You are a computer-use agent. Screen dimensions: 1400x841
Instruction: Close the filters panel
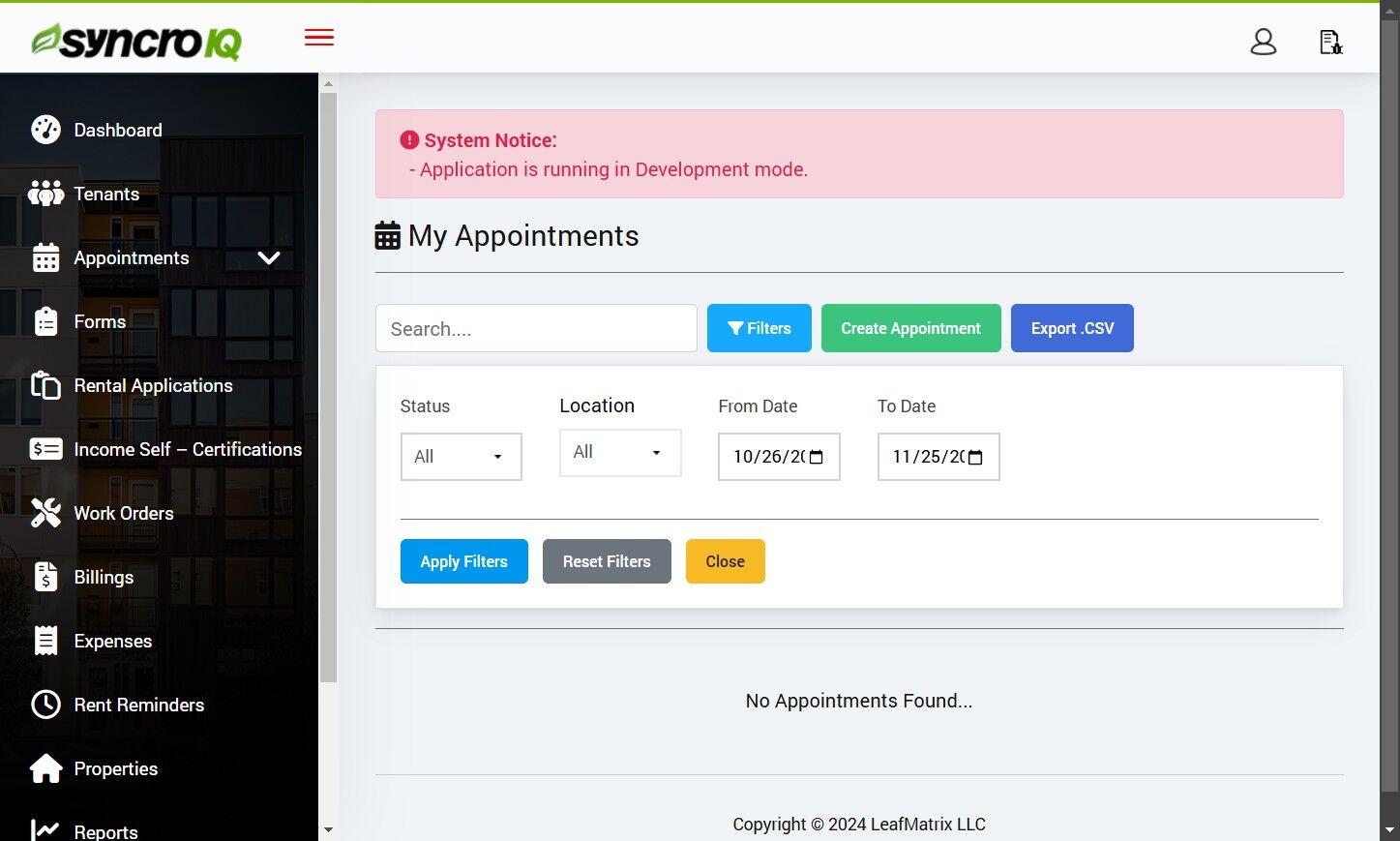726,561
